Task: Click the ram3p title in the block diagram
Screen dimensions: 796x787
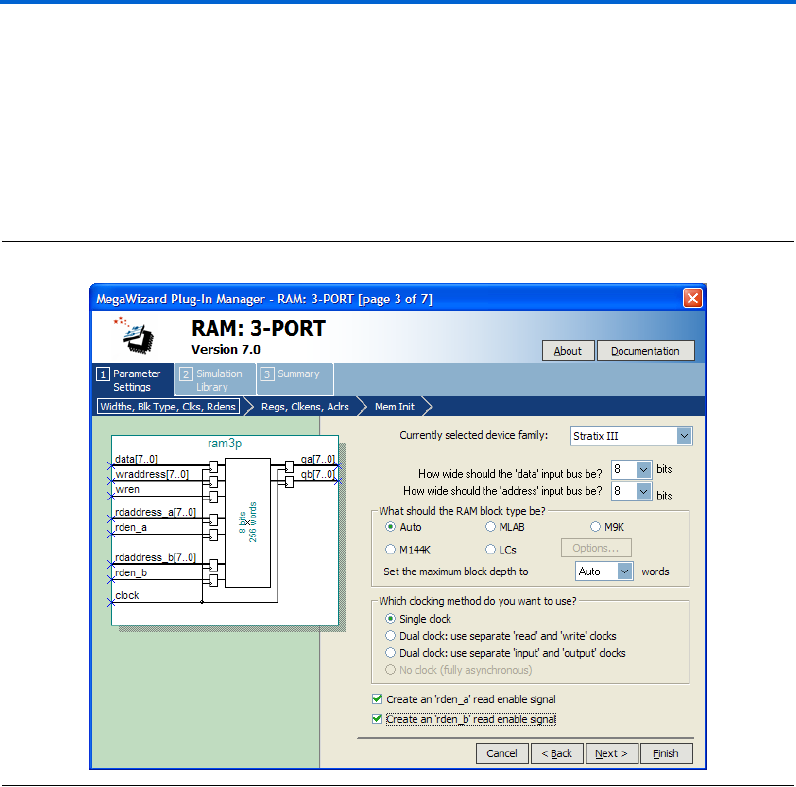Action: 225,443
